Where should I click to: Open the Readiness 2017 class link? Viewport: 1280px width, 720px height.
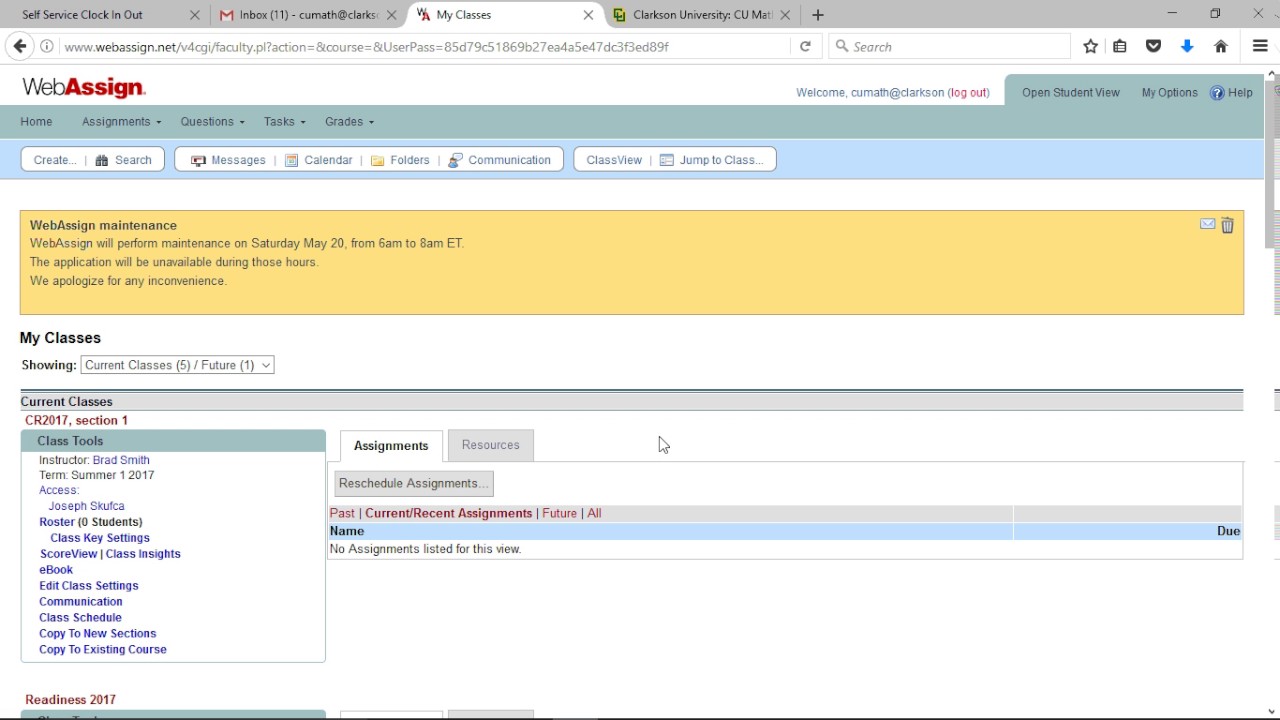click(x=70, y=700)
